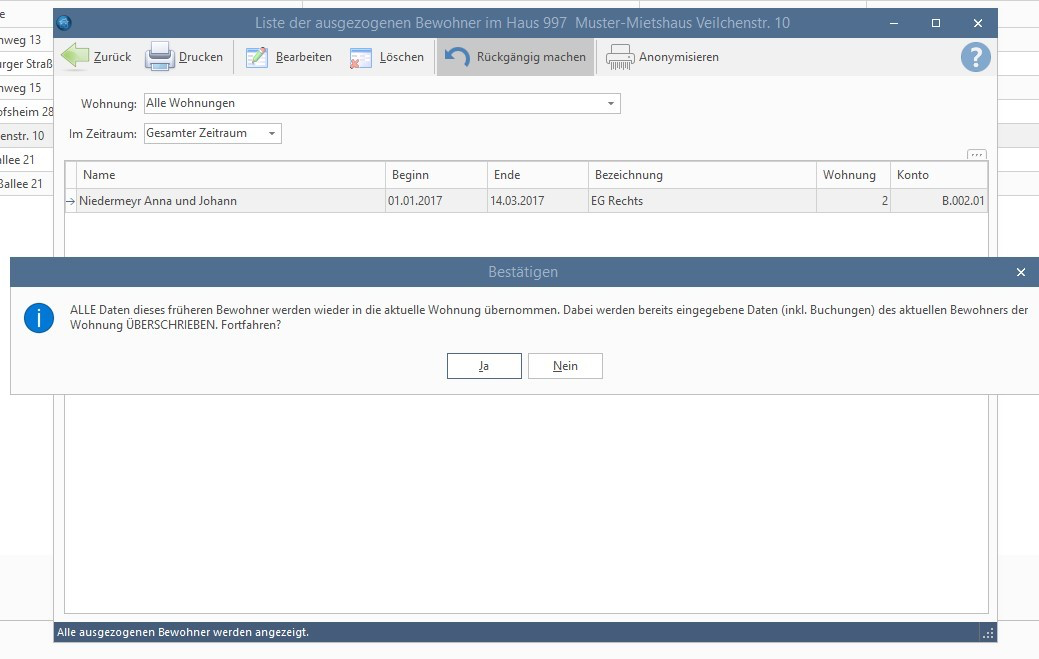The image size is (1039, 659).
Task: Sort by the Konto column header
Action: point(938,175)
